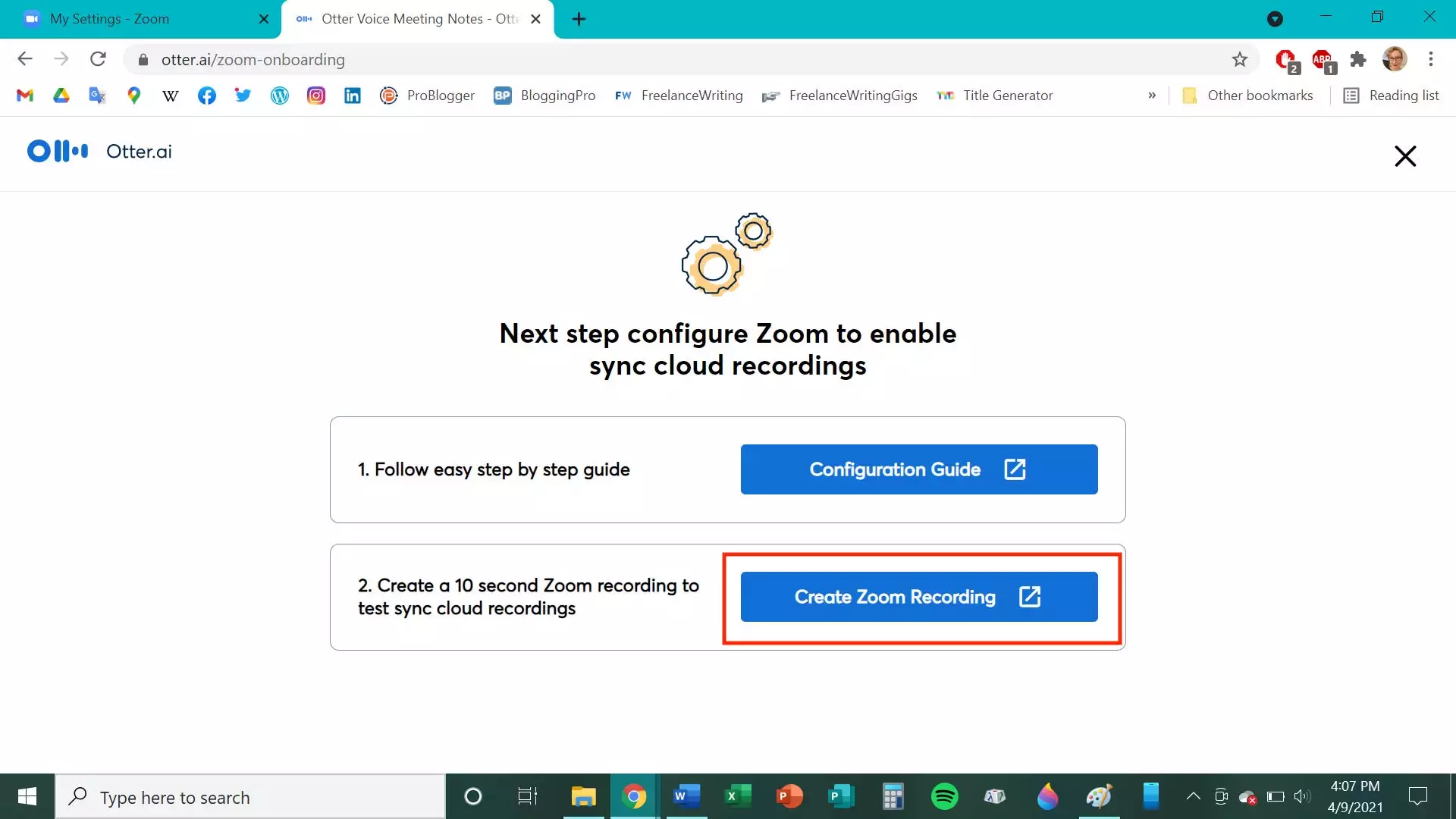
Task: Click the Create Zoom Recording button
Action: pos(919,597)
